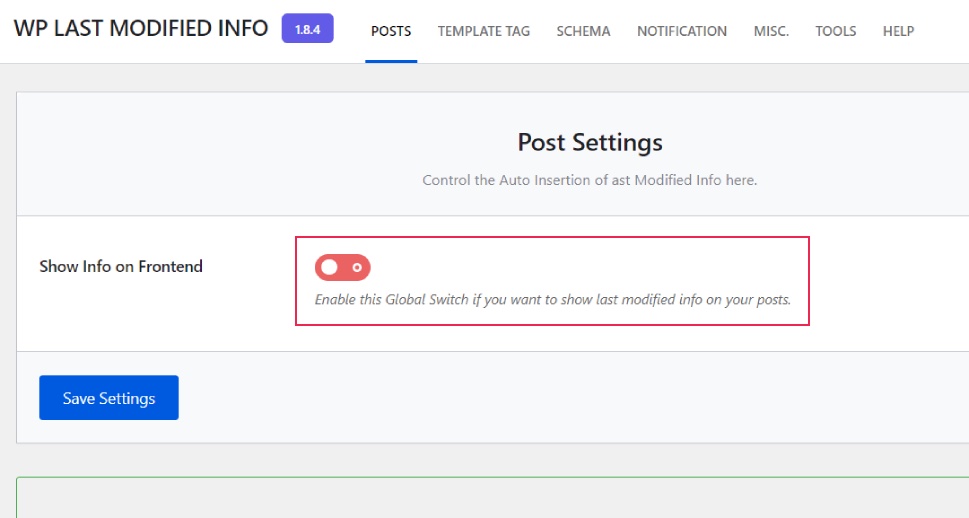
Task: Click the small circle indicator inside the toggle
Action: [x=357, y=267]
